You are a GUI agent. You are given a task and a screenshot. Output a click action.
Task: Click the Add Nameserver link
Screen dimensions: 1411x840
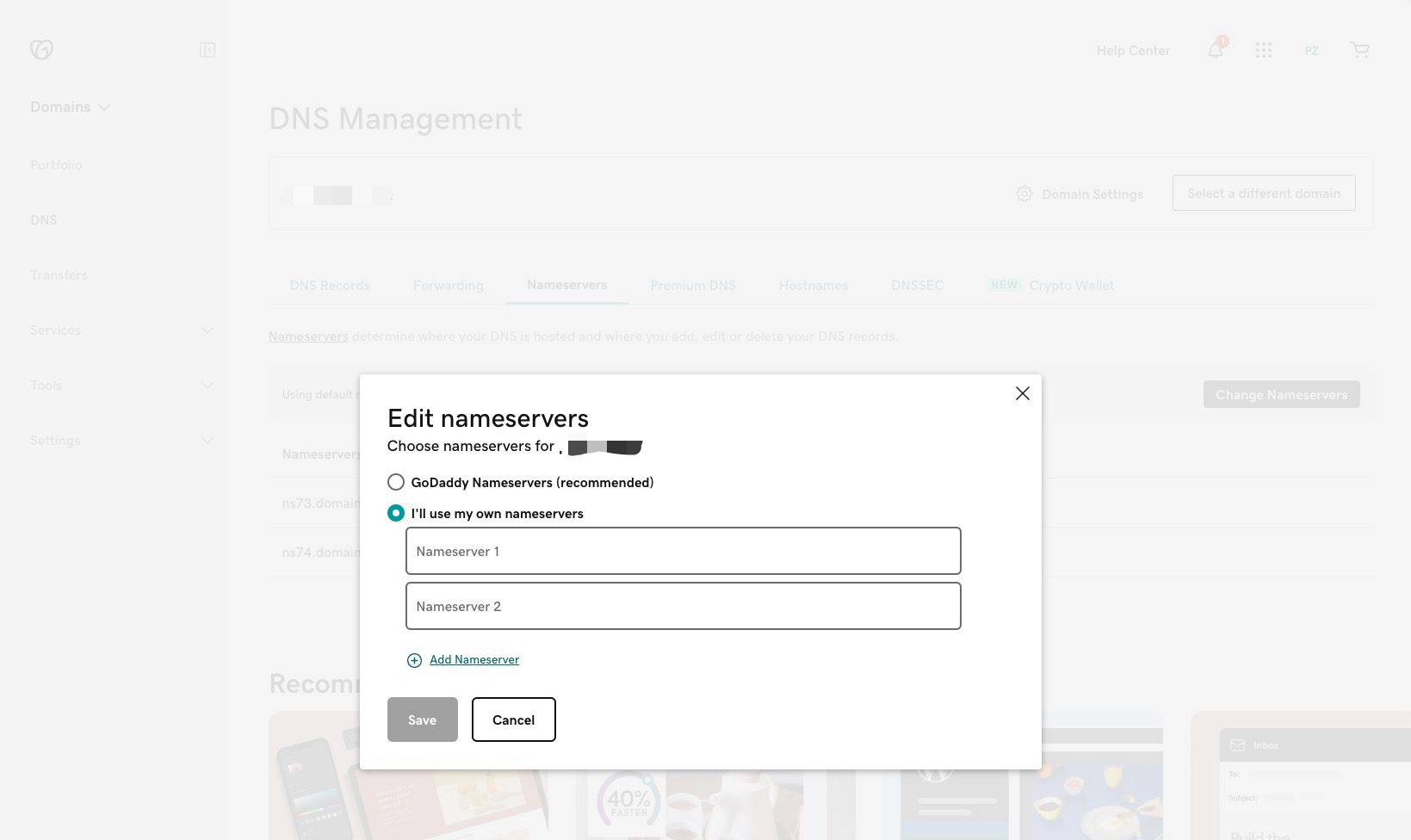[474, 660]
